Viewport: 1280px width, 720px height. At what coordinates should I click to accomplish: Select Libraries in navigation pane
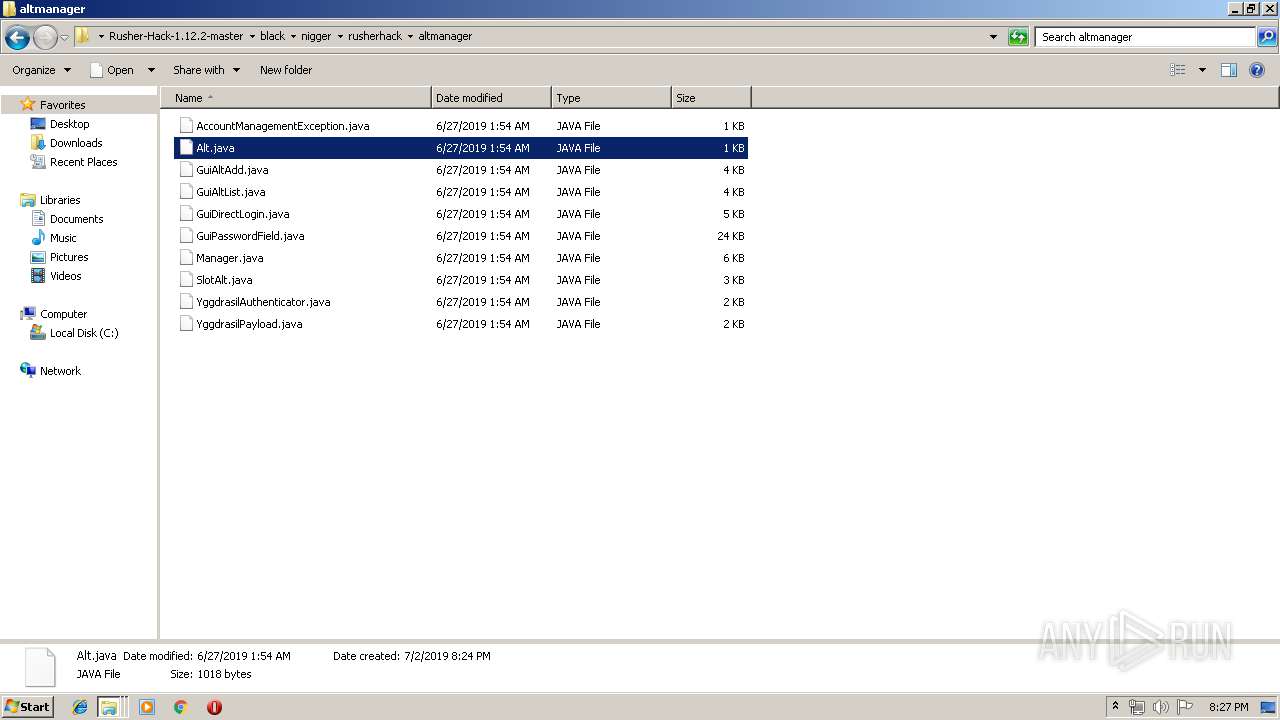(x=60, y=200)
